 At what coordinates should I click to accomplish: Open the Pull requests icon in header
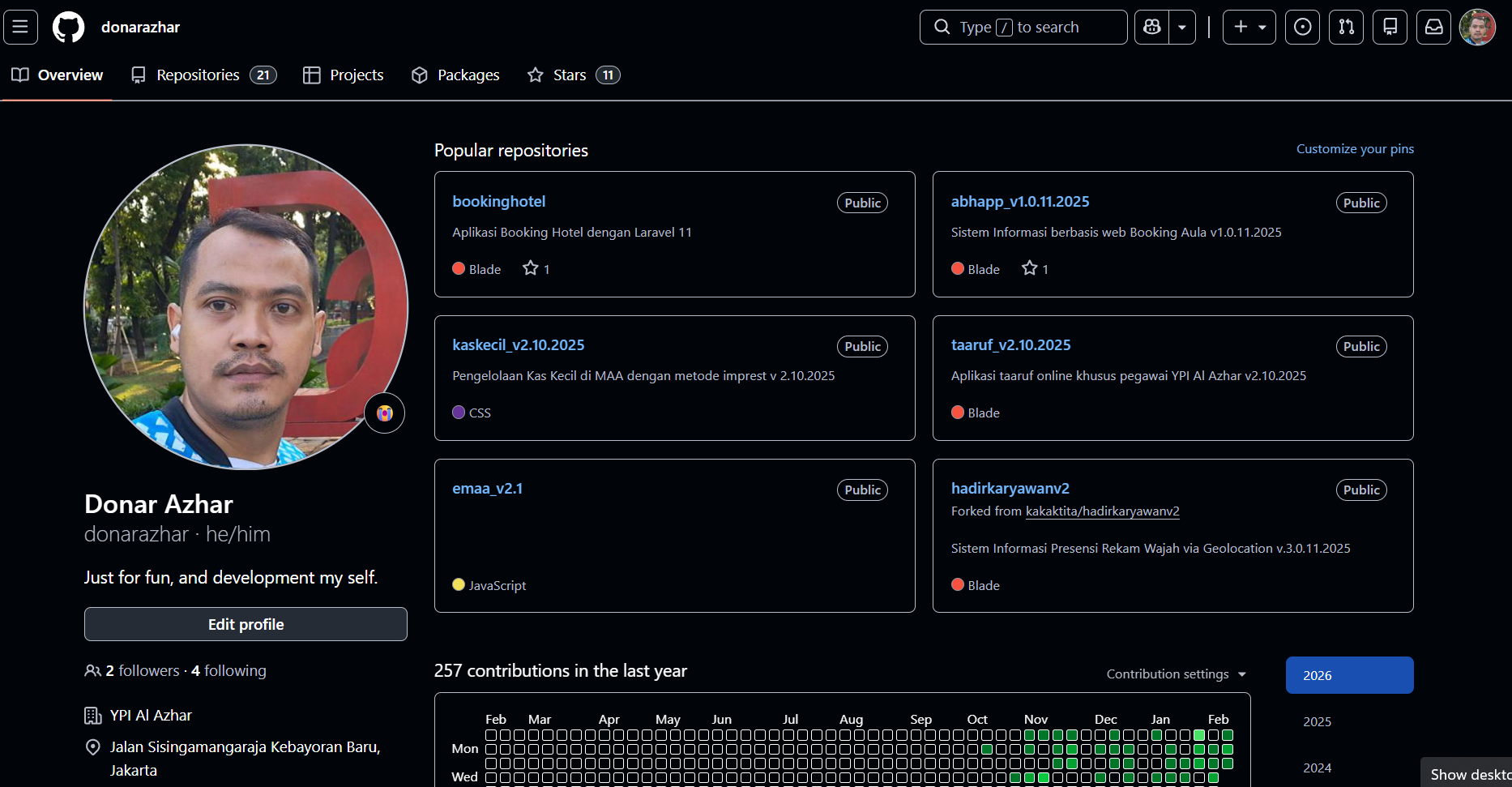(1346, 27)
